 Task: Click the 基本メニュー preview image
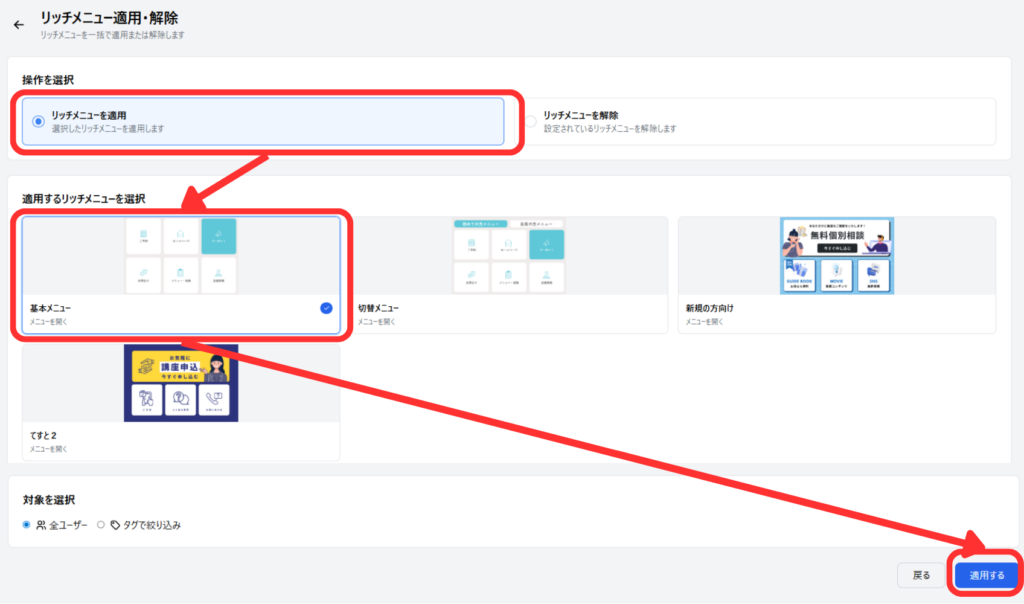181,255
